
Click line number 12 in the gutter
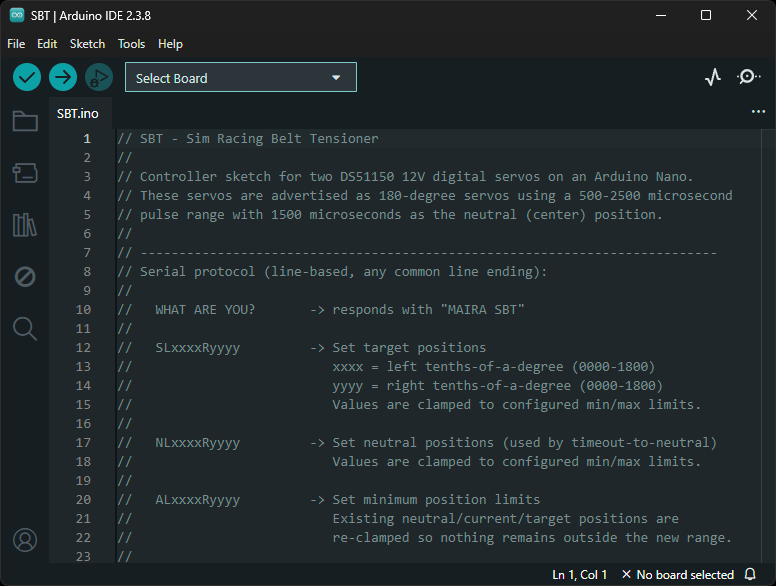pos(84,348)
